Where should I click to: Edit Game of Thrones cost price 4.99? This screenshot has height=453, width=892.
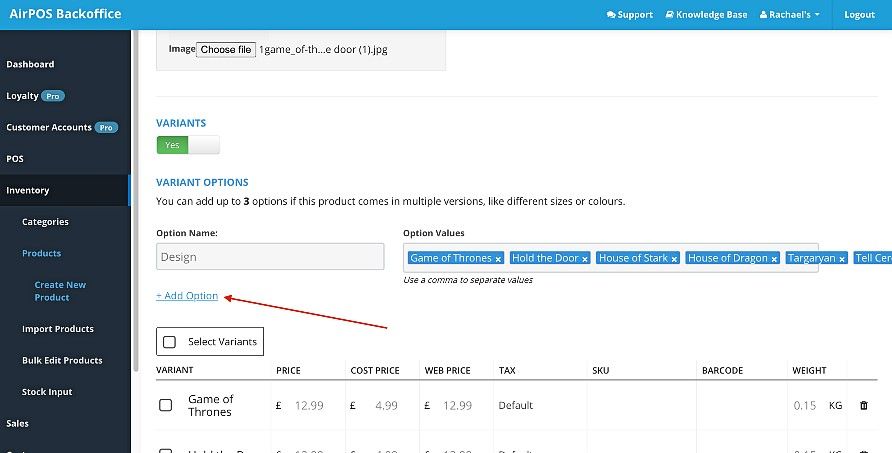pyautogui.click(x=386, y=406)
